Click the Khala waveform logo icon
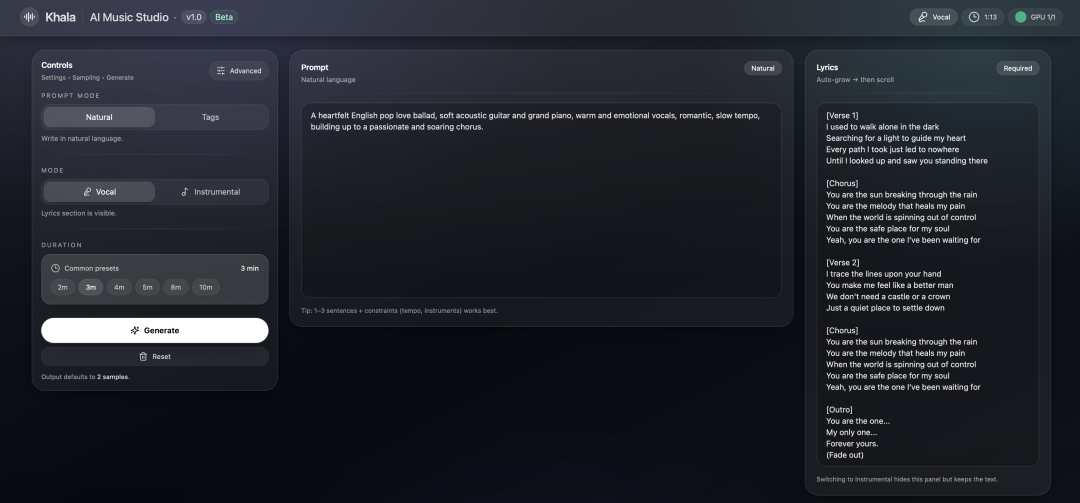Screen dimensions: 1080x503 tap(29, 17)
